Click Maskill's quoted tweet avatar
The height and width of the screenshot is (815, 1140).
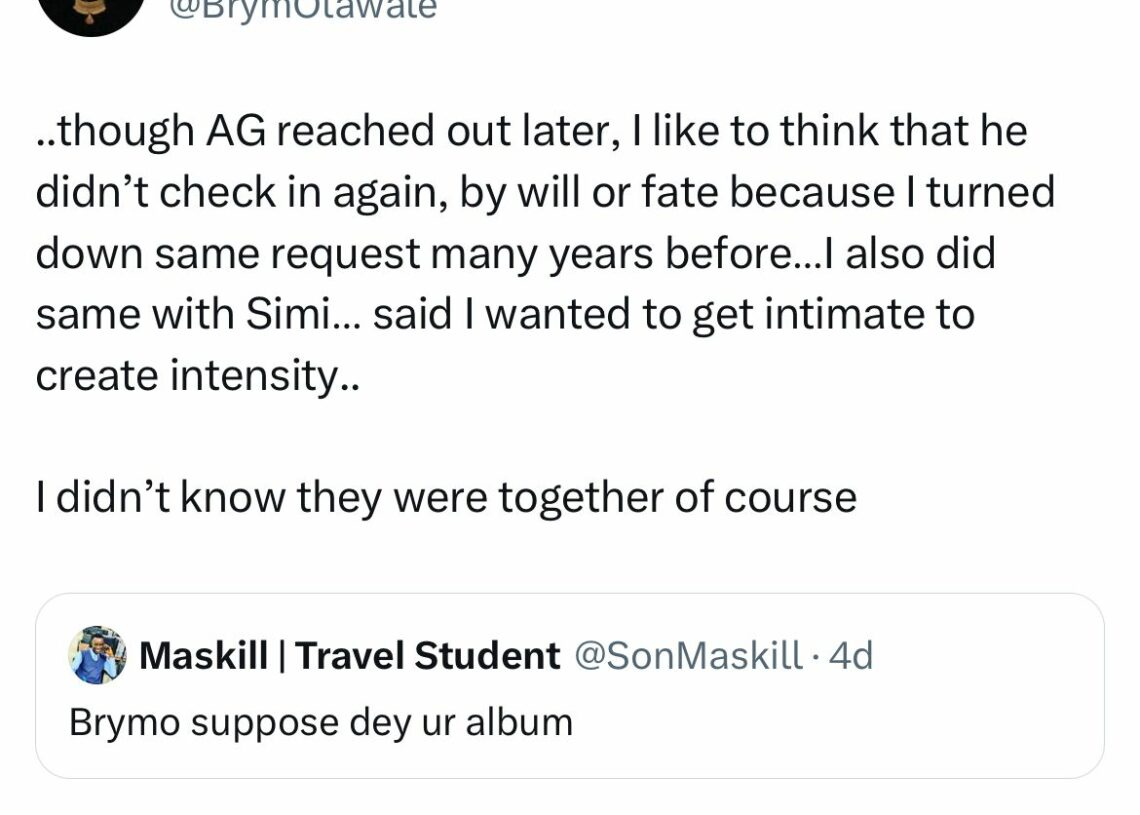pyautogui.click(x=97, y=654)
